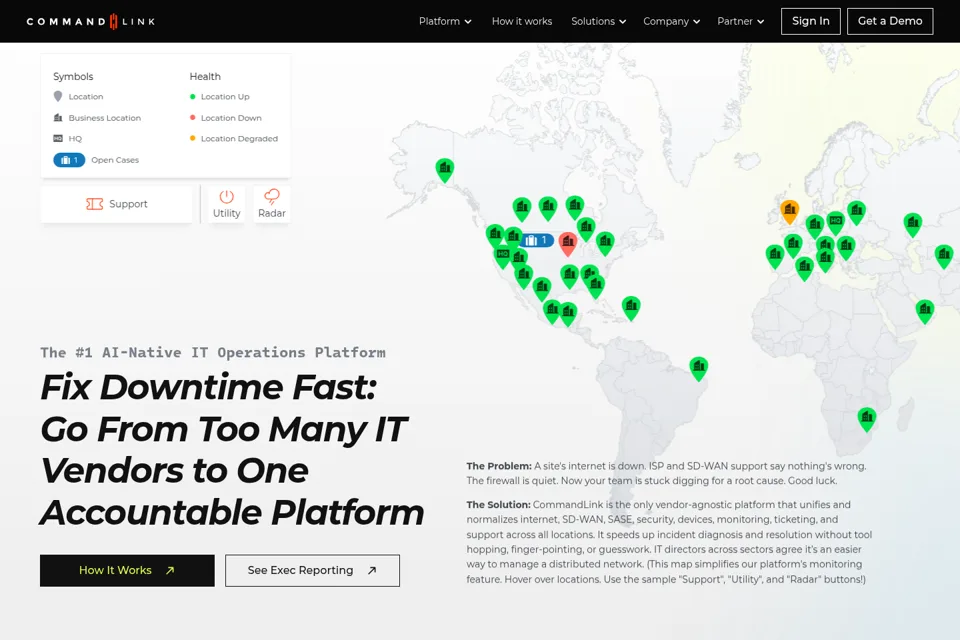Screen dimensions: 960x640
Task: Click the Get a Demo button
Action: point(890,21)
